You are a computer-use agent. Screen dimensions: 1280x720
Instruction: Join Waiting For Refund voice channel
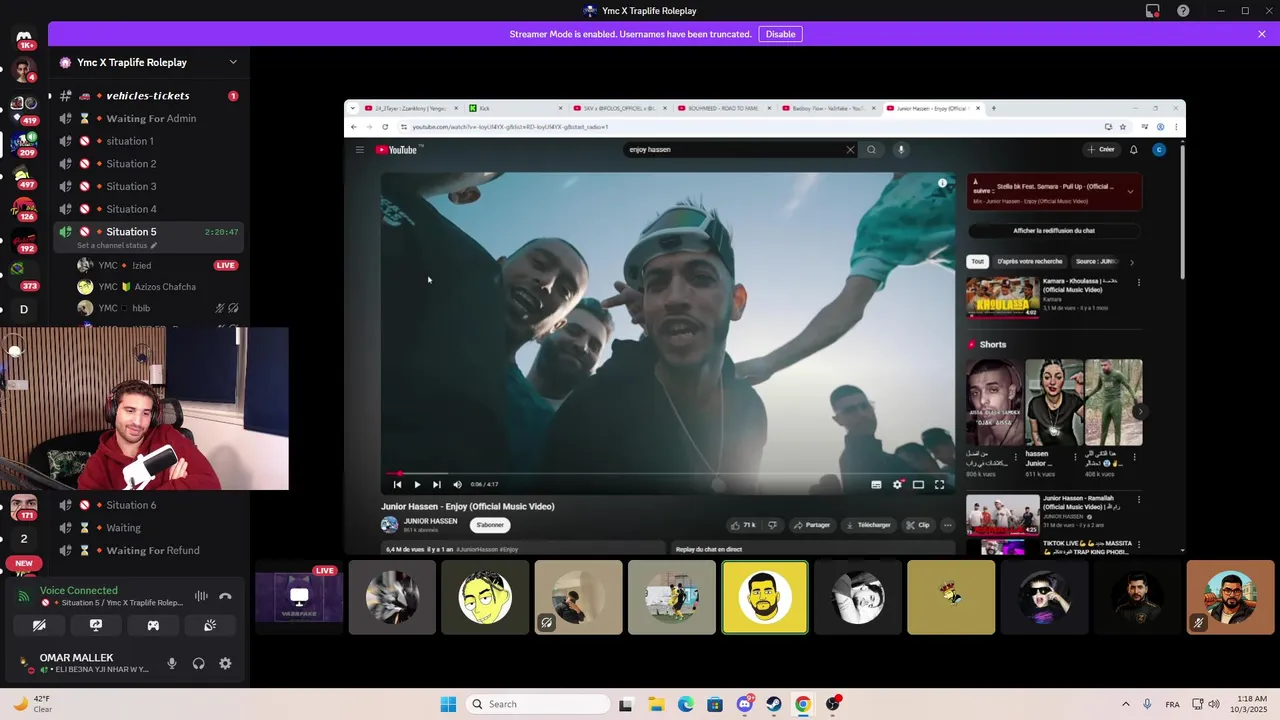tap(148, 550)
